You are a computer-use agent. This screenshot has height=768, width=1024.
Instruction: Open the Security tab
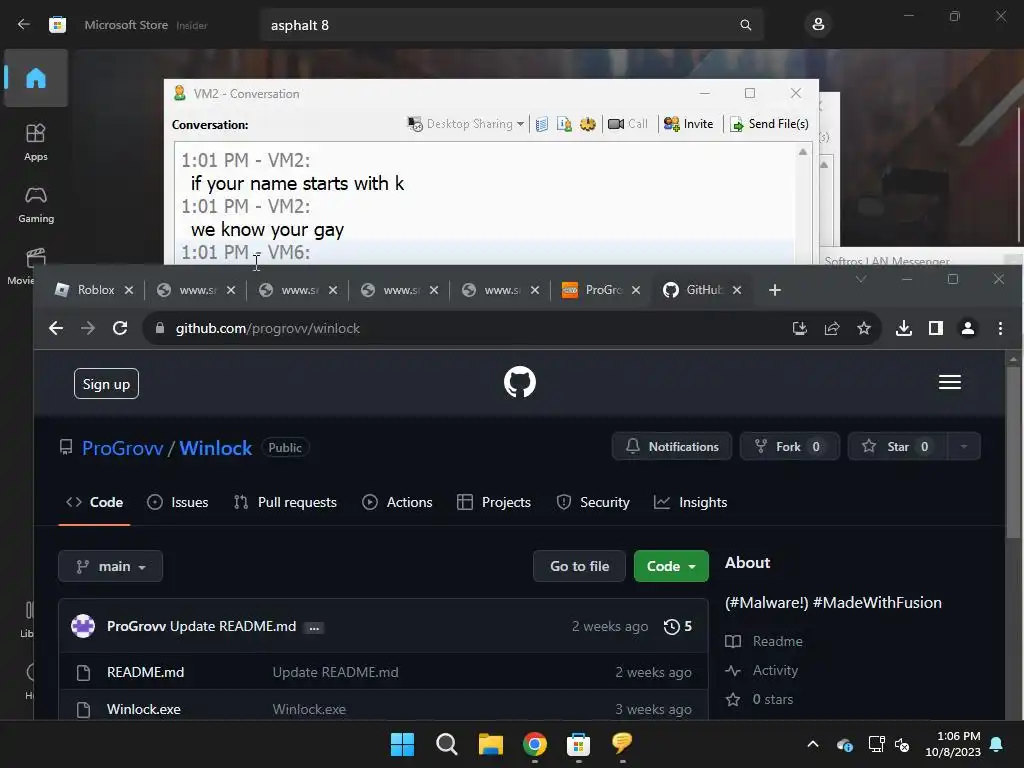click(x=593, y=502)
